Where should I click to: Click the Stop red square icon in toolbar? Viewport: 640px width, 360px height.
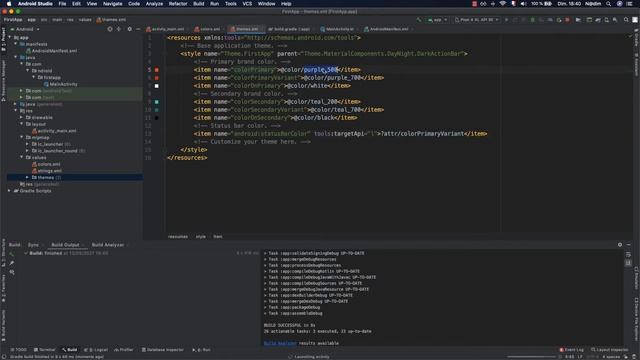567,20
